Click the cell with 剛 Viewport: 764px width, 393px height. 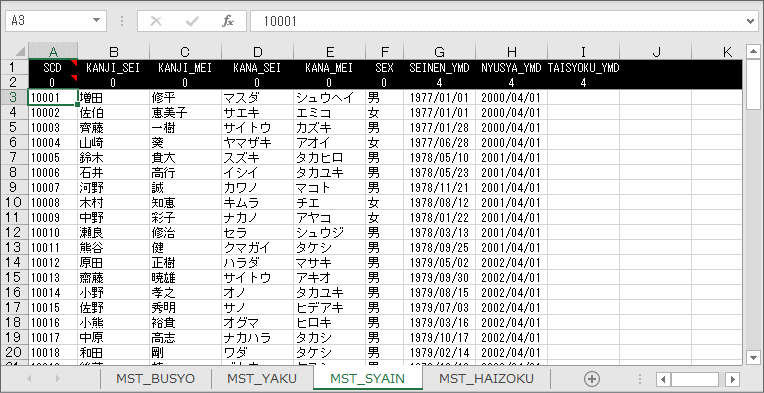pos(185,352)
